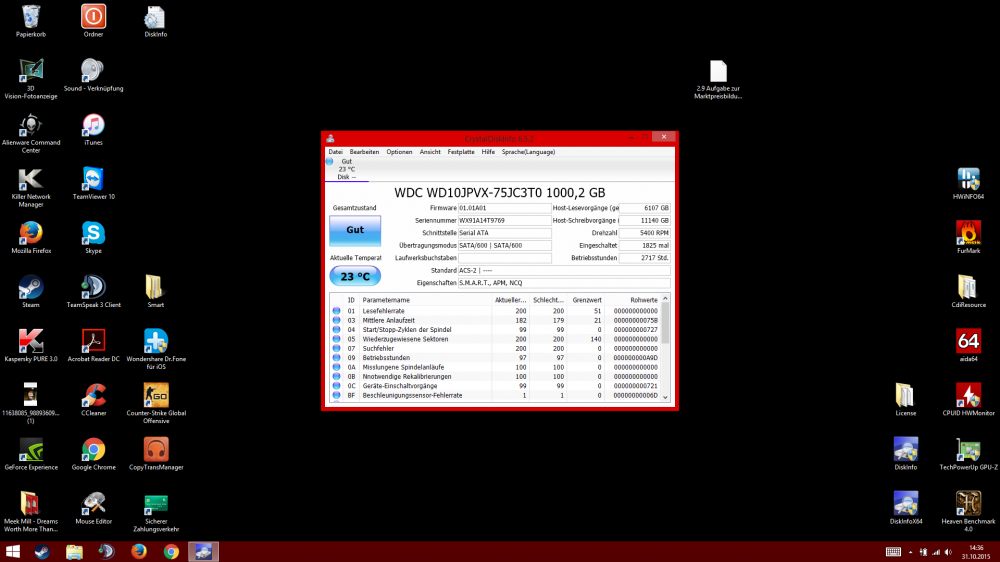Open the Datei menu
This screenshot has width=1000, height=562.
335,152
